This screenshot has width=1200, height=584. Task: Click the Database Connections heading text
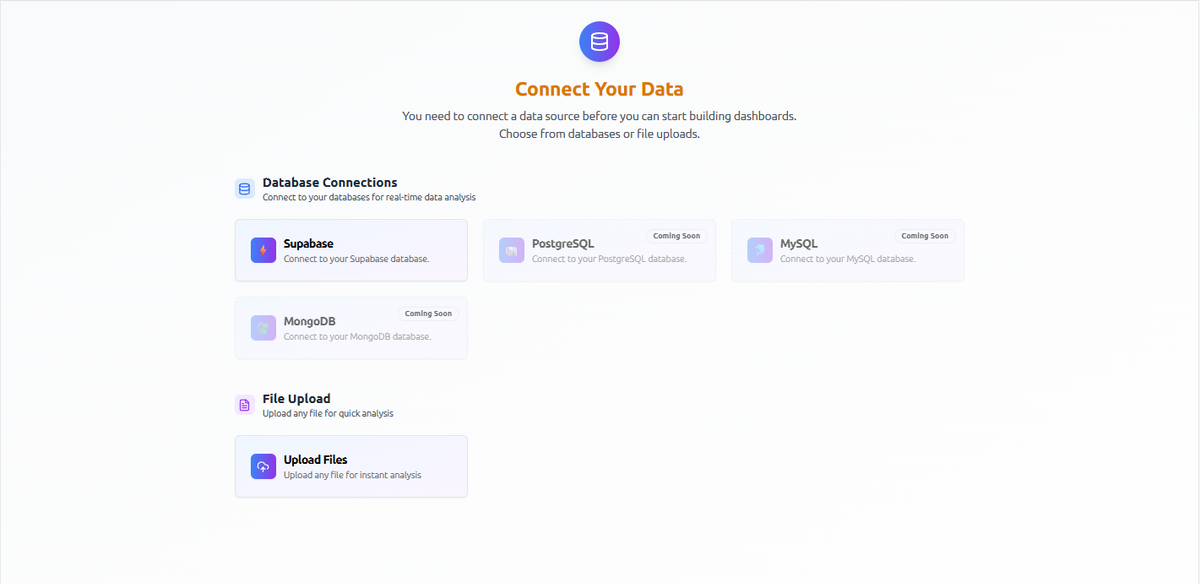330,183
